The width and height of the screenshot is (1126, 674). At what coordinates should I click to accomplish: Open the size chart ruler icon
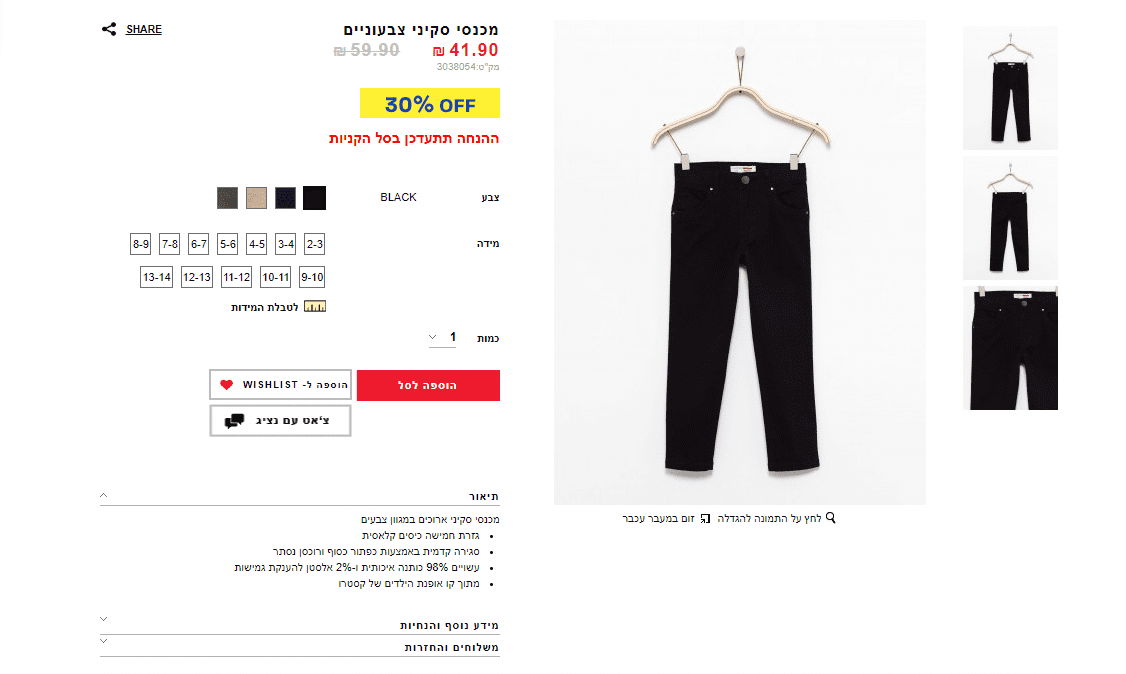(x=315, y=306)
